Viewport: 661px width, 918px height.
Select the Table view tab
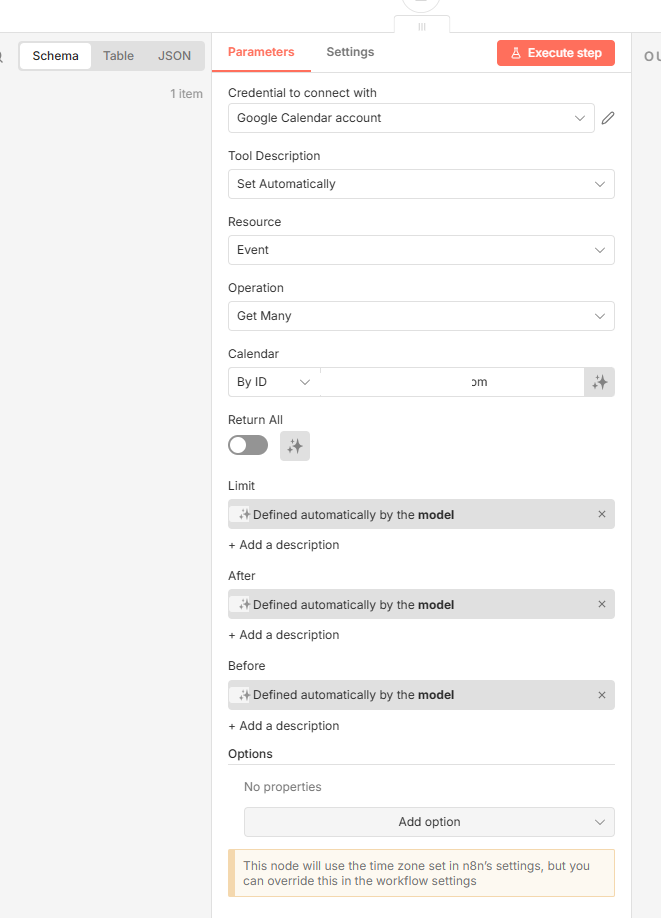tap(118, 56)
